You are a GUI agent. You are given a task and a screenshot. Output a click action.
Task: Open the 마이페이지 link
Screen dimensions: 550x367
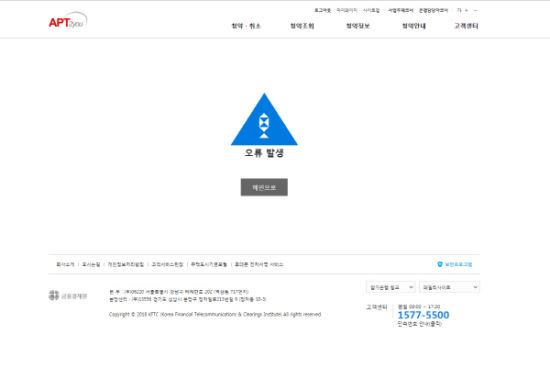click(x=347, y=11)
